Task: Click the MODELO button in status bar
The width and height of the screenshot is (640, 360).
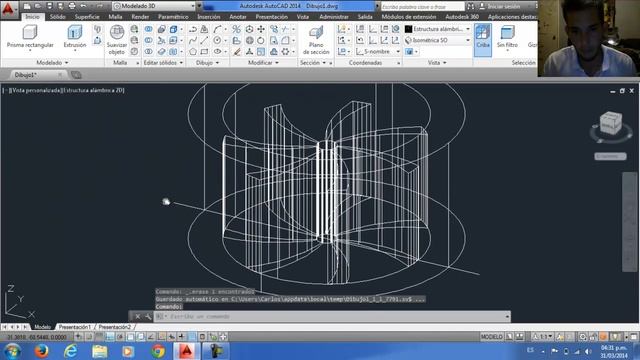Action: point(491,337)
